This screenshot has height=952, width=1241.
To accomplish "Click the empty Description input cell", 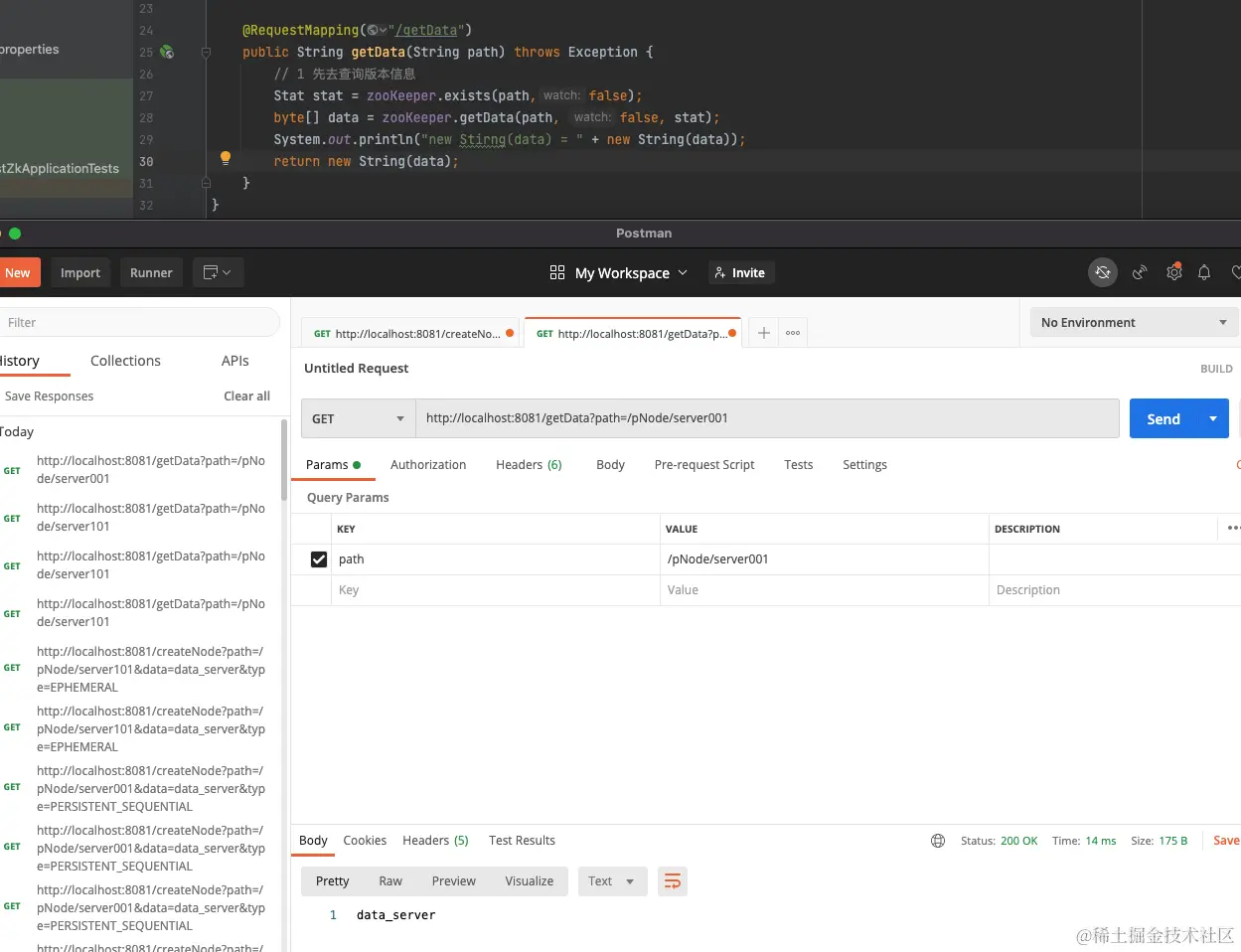I will [1115, 590].
